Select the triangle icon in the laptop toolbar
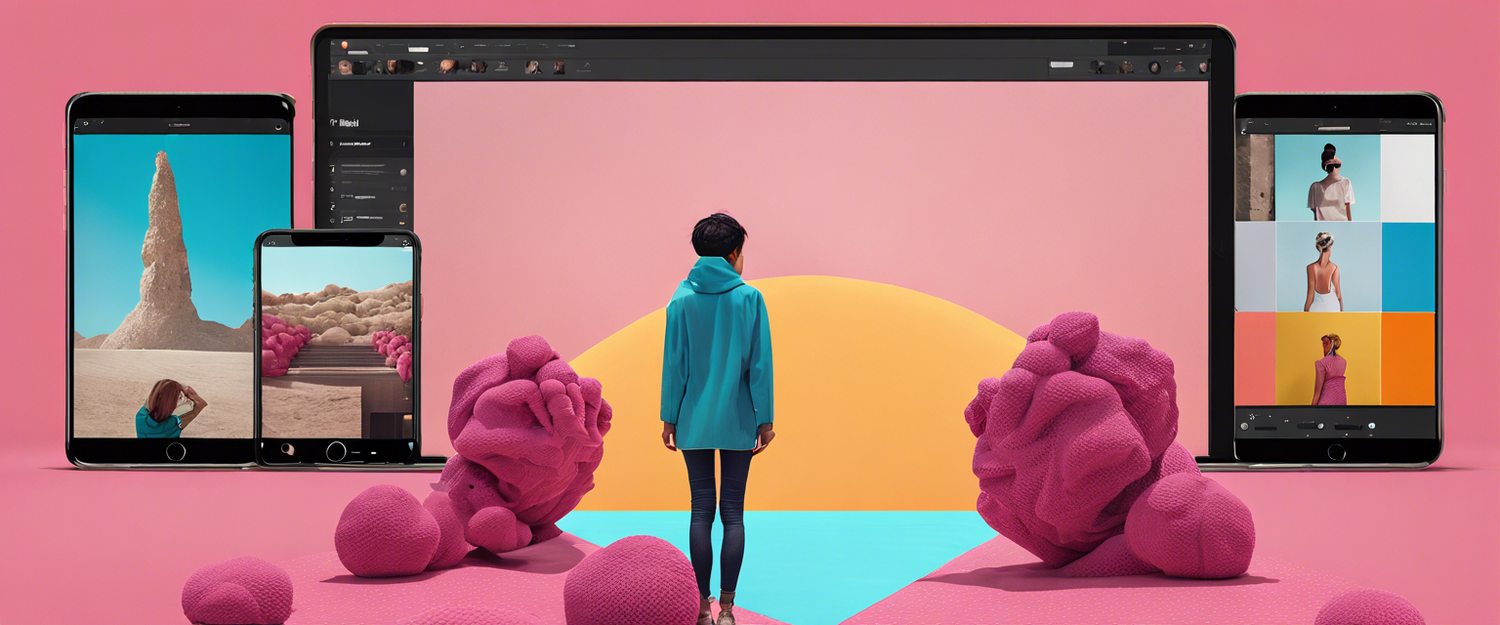This screenshot has height=625, width=1500. 586,67
